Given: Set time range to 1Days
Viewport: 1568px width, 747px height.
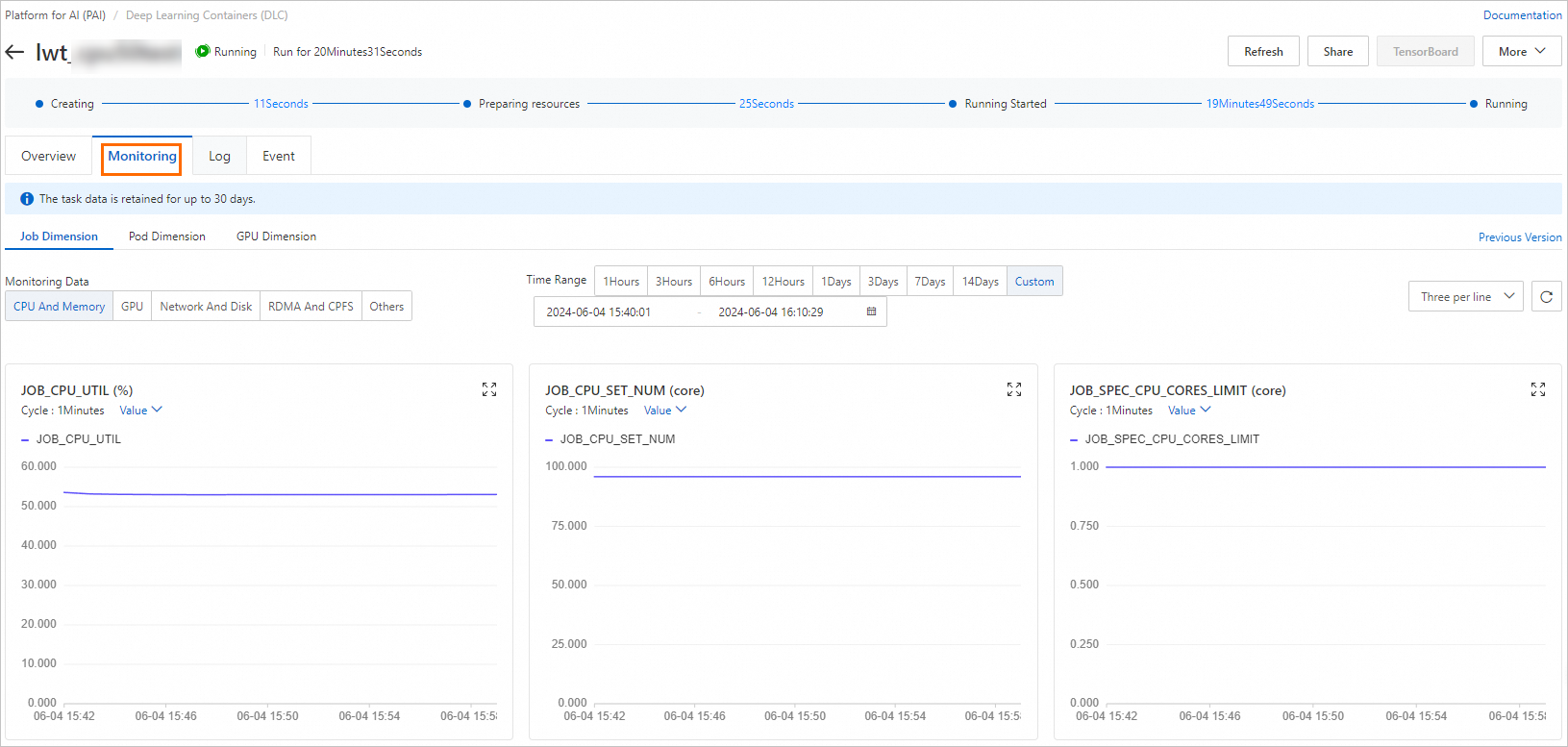Looking at the screenshot, I should click(836, 282).
